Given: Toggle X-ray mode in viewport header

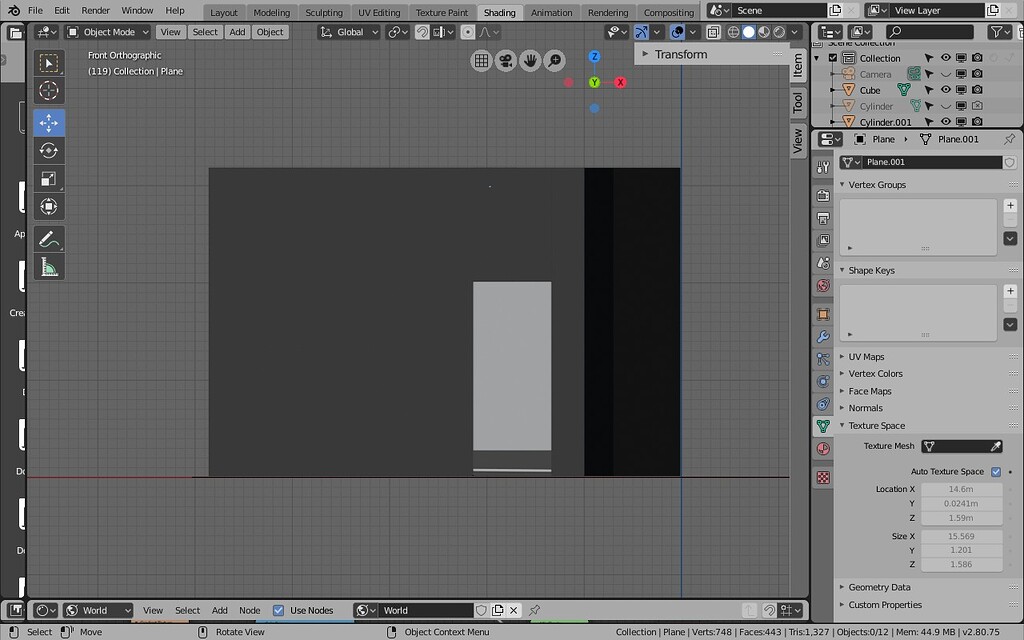Looking at the screenshot, I should (713, 32).
